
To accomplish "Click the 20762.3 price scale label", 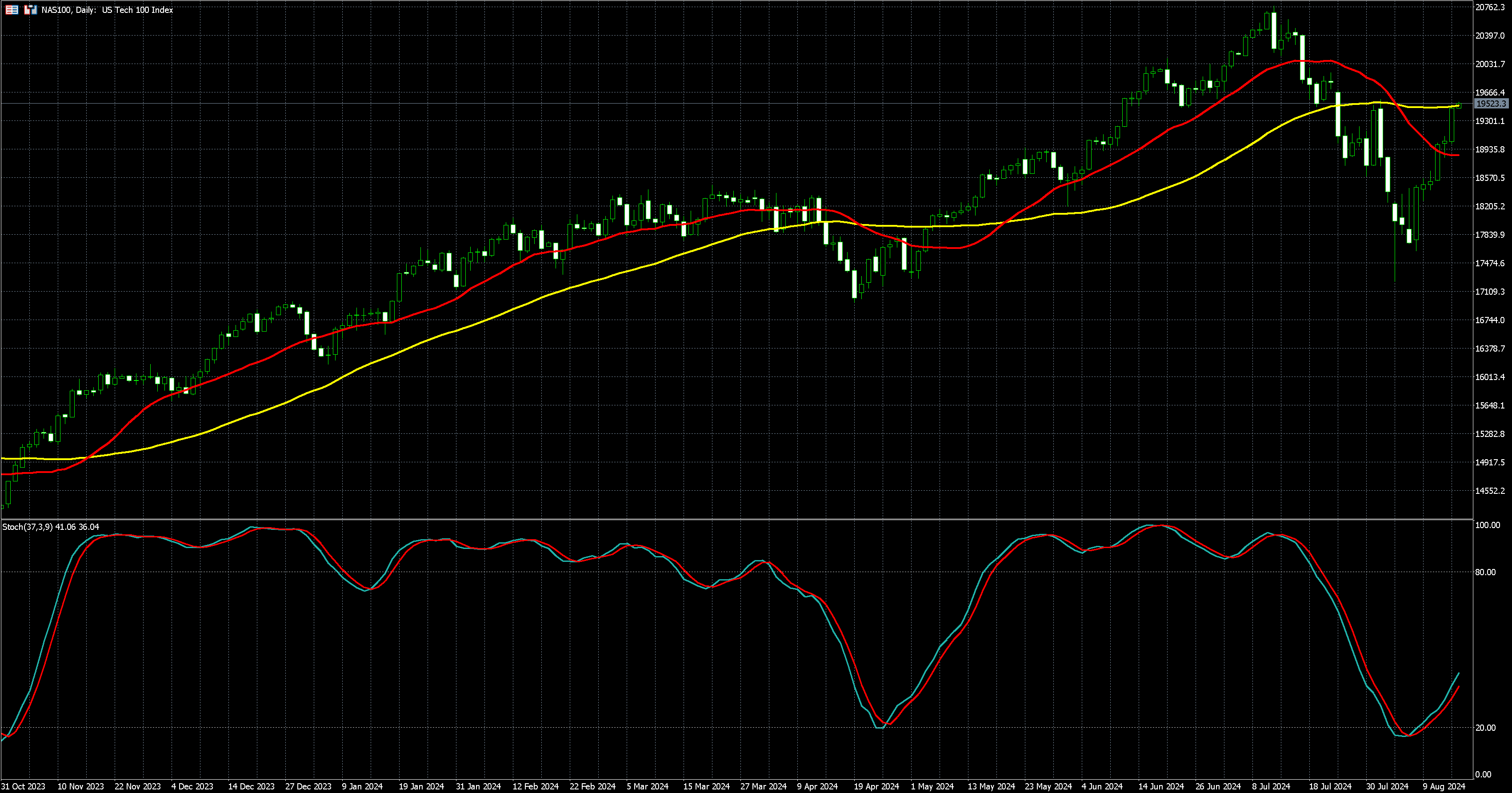I will (1490, 8).
